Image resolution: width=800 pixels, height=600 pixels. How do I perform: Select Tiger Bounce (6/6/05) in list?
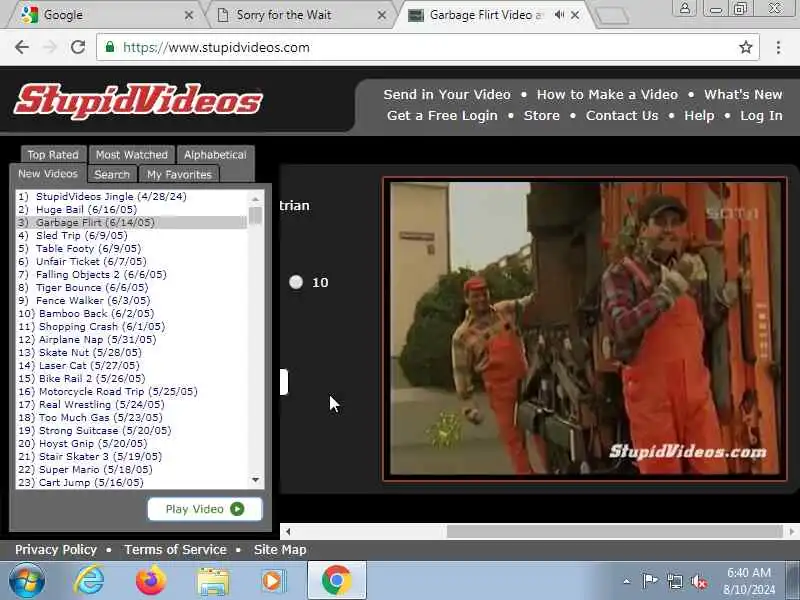[x=132, y=287]
